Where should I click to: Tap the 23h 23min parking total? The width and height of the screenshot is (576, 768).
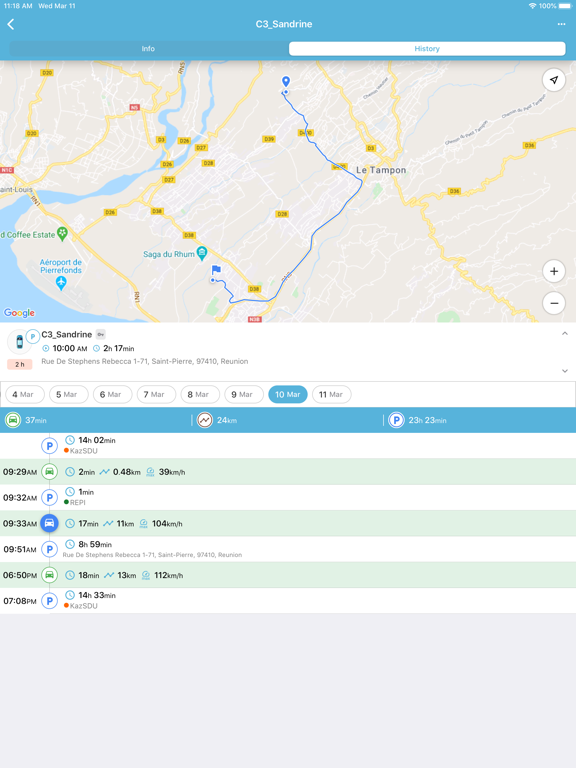click(x=427, y=420)
